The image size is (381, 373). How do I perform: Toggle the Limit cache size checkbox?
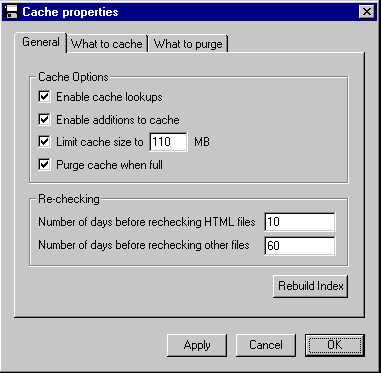(44, 142)
